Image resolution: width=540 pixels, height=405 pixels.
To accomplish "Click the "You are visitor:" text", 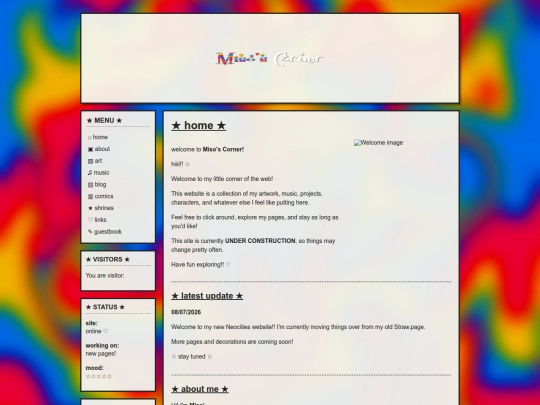I will point(105,276).
